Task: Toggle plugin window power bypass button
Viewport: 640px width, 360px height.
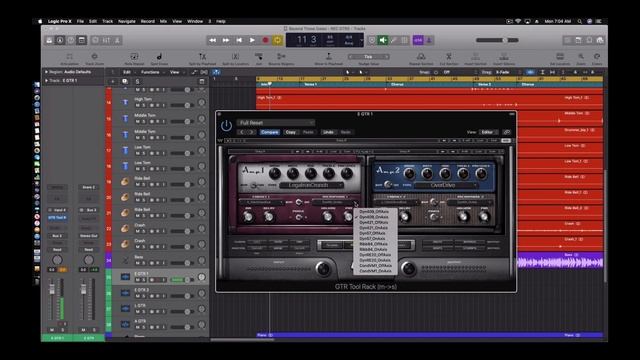Action: click(226, 126)
